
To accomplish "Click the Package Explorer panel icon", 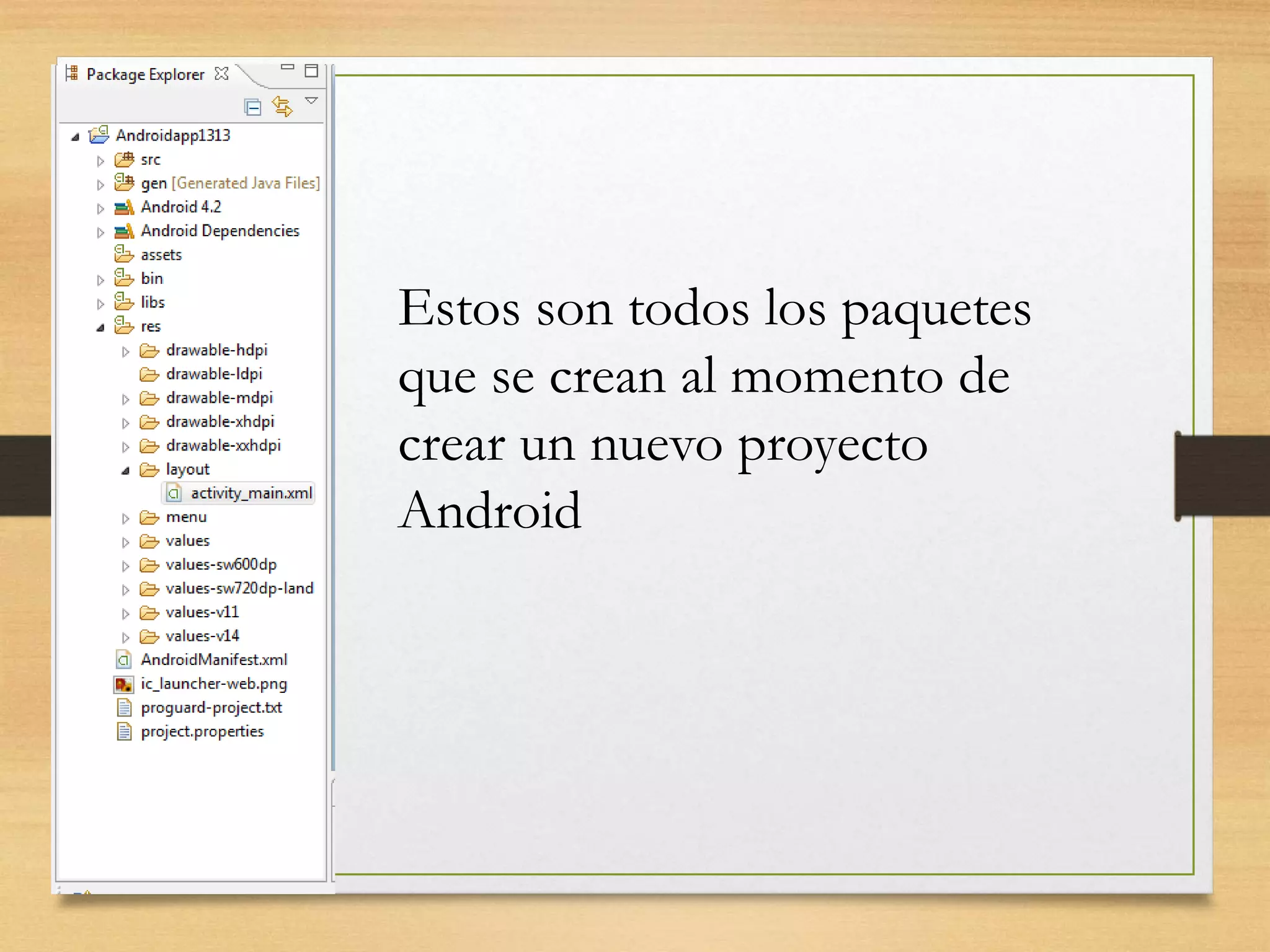I will click(72, 73).
